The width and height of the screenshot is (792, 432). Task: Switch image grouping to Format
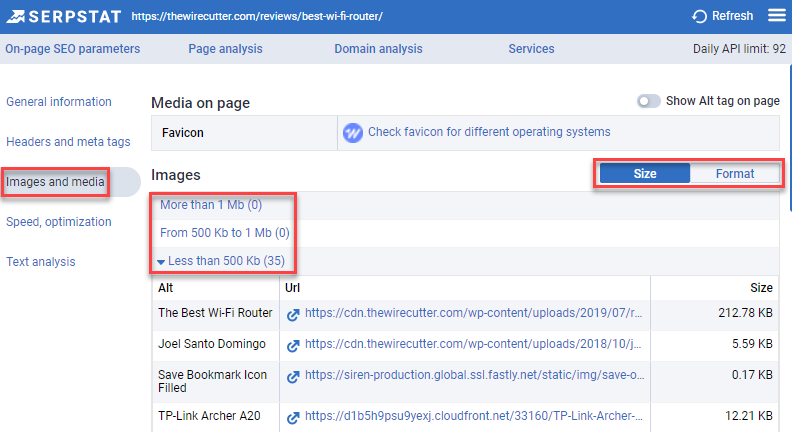pyautogui.click(x=735, y=174)
